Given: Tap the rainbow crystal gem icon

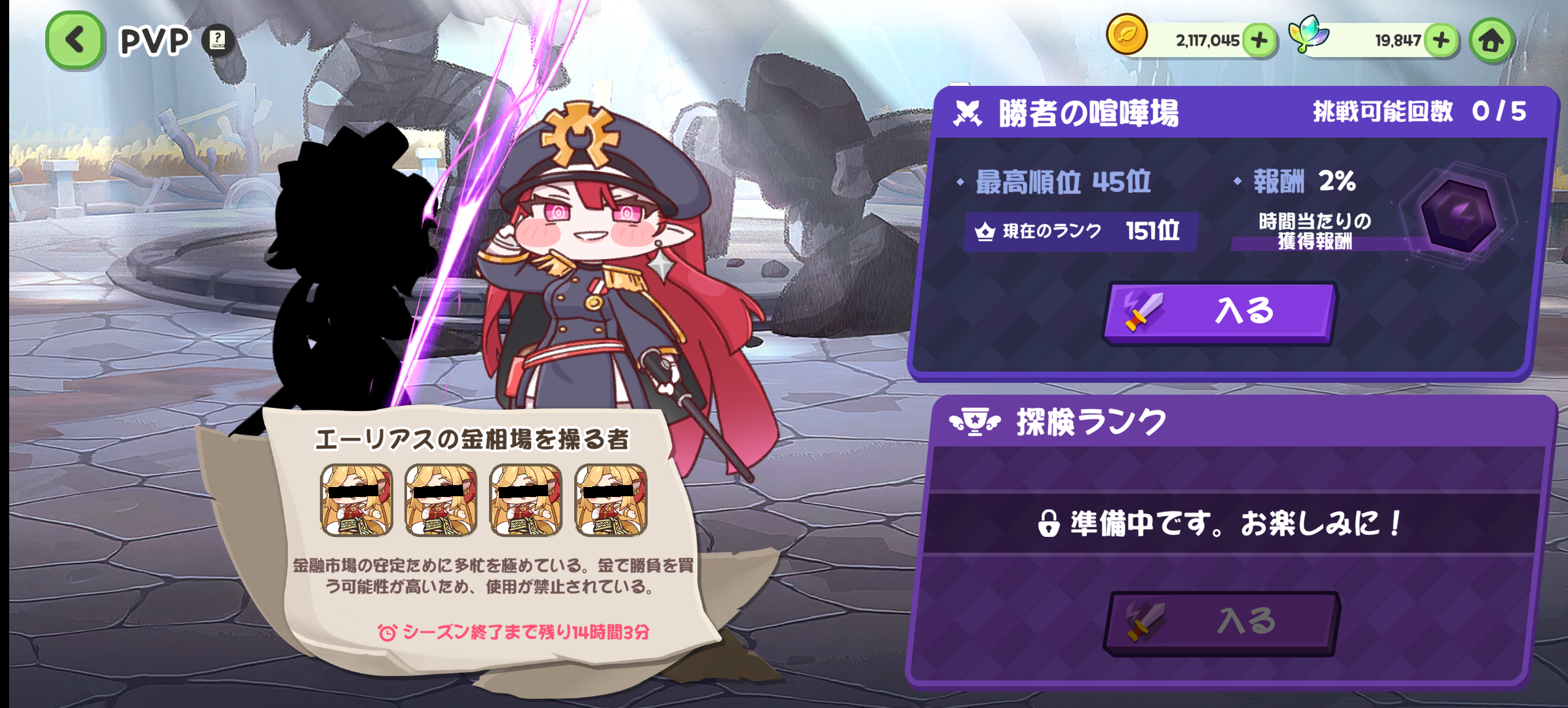Looking at the screenshot, I should (x=1308, y=35).
